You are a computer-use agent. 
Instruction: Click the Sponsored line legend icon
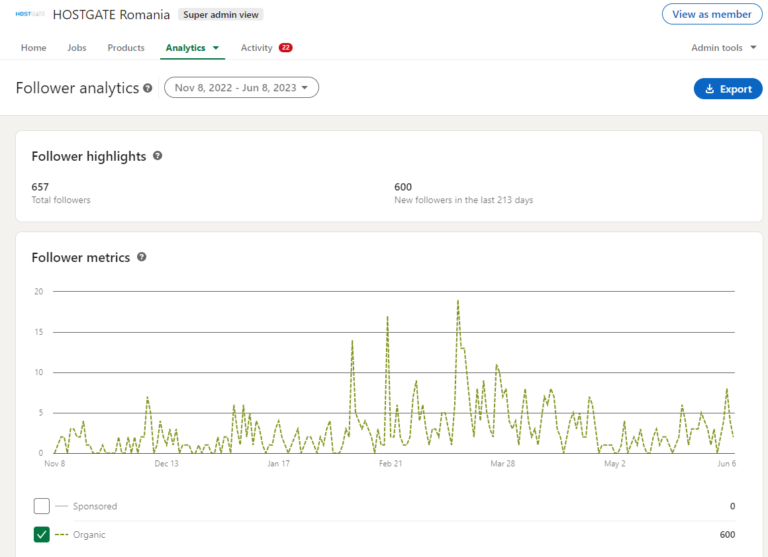[62, 507]
